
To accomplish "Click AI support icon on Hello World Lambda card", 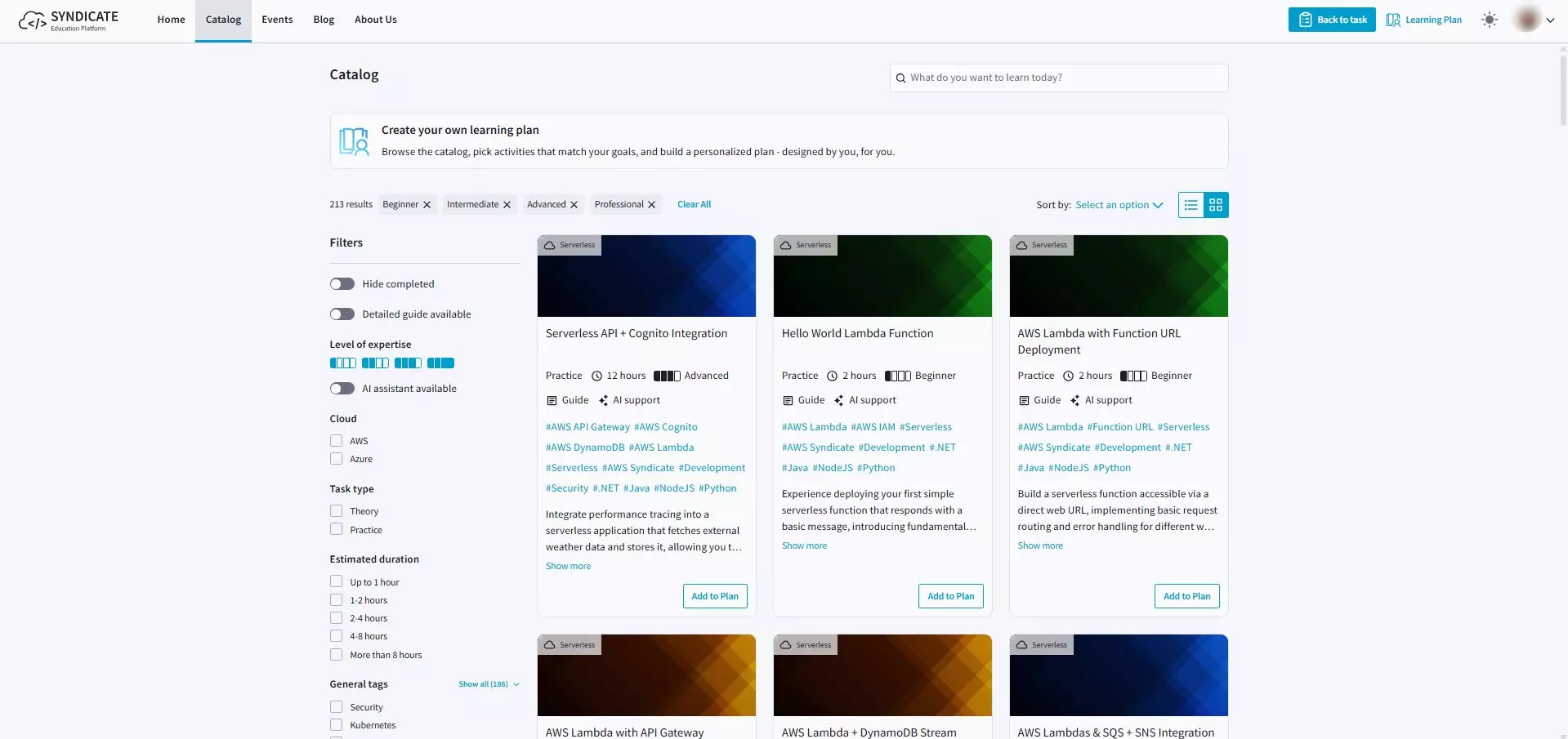I will [x=838, y=401].
